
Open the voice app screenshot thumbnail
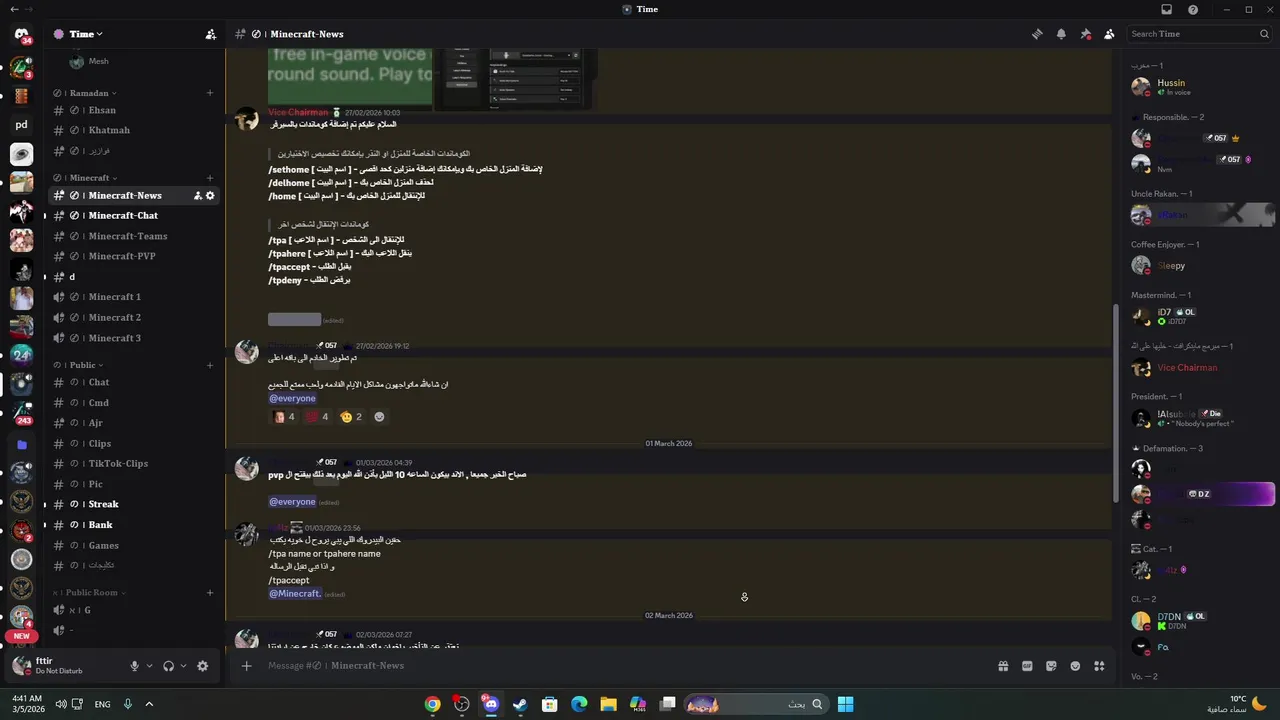[515, 78]
